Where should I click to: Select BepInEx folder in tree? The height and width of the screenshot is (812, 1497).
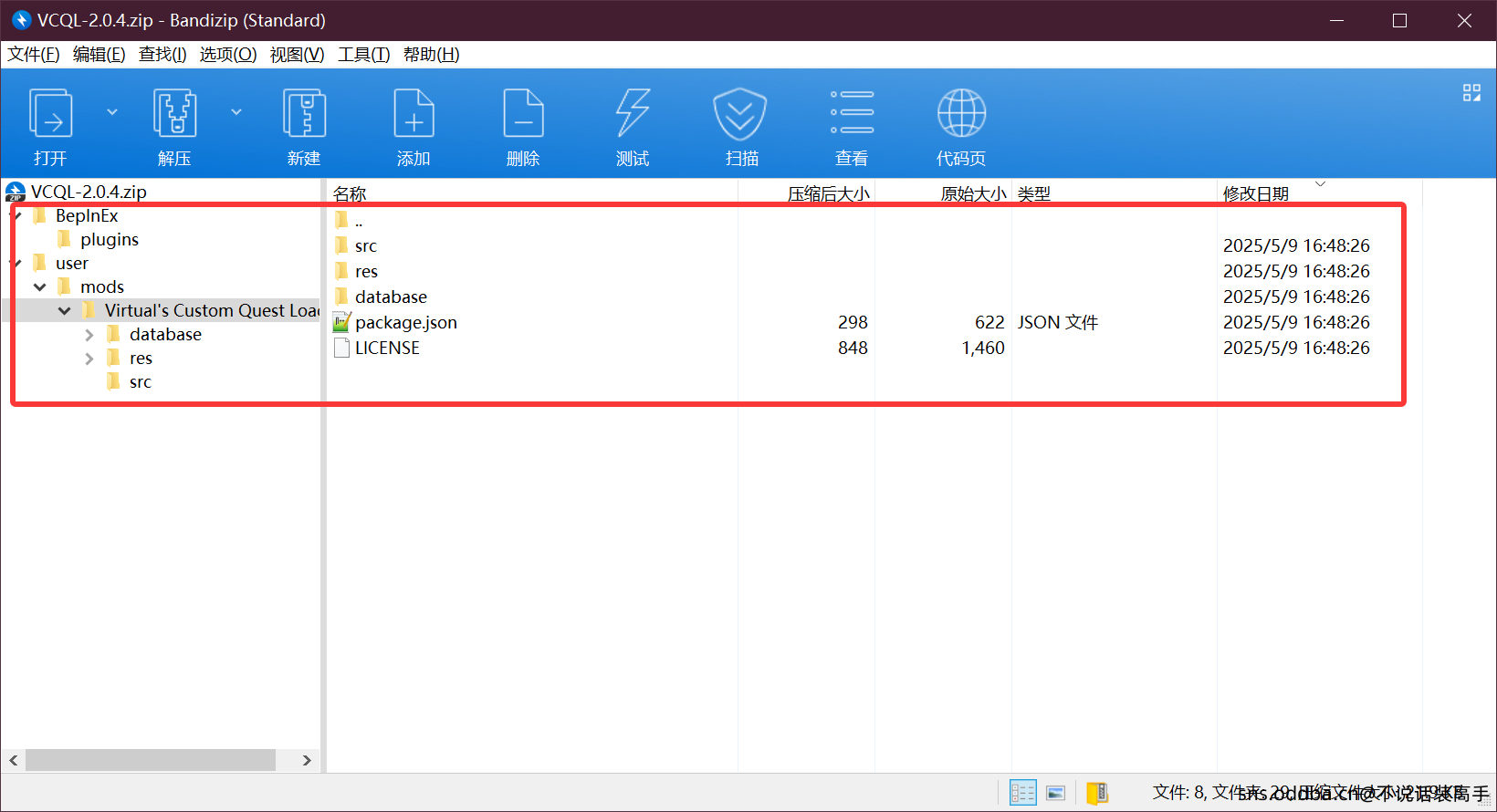point(87,215)
